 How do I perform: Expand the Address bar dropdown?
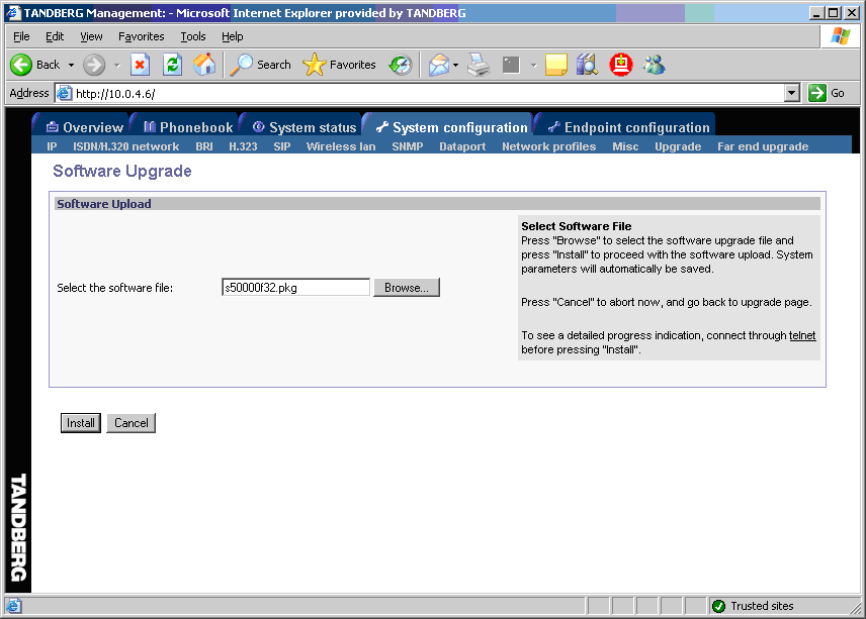point(791,93)
